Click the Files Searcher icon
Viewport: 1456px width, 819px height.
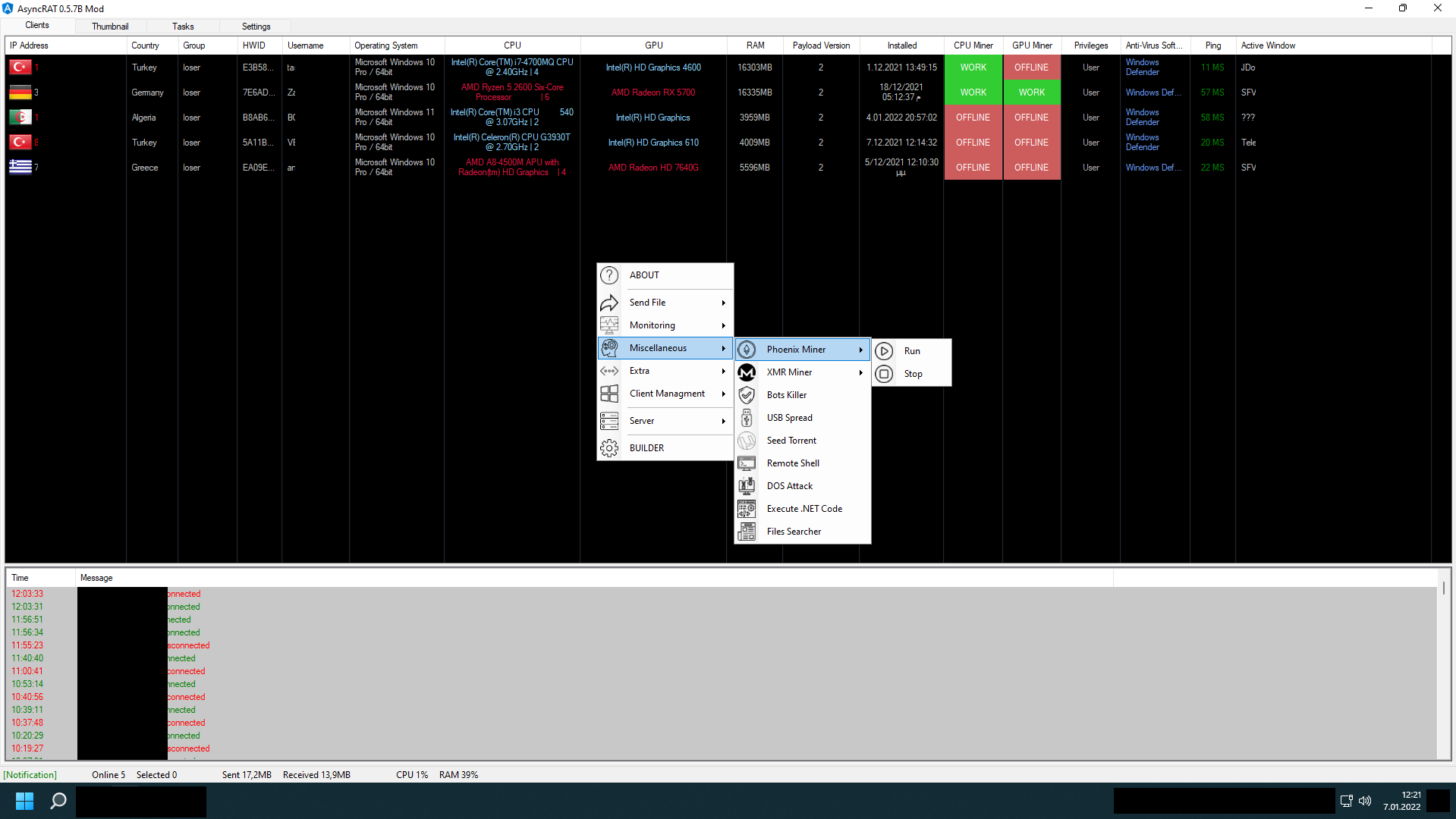[x=747, y=532]
